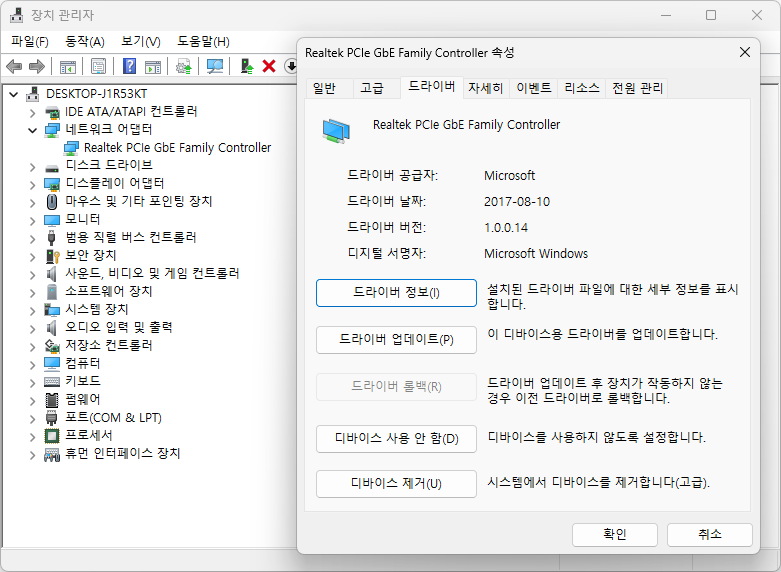The image size is (781, 572).
Task: Close the Realtek properties dialog
Action: [745, 52]
